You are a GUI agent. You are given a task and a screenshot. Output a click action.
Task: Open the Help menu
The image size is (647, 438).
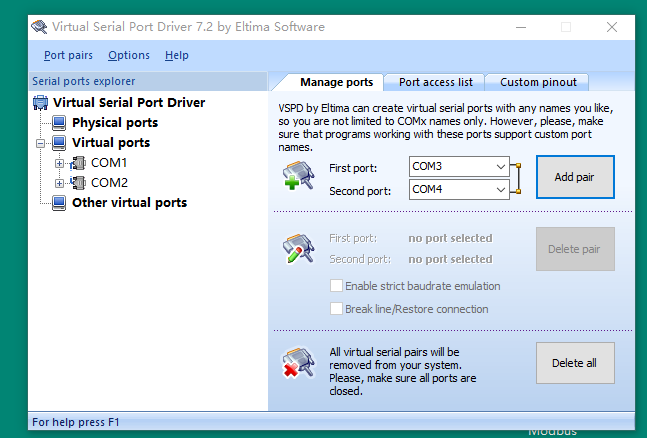point(177,55)
